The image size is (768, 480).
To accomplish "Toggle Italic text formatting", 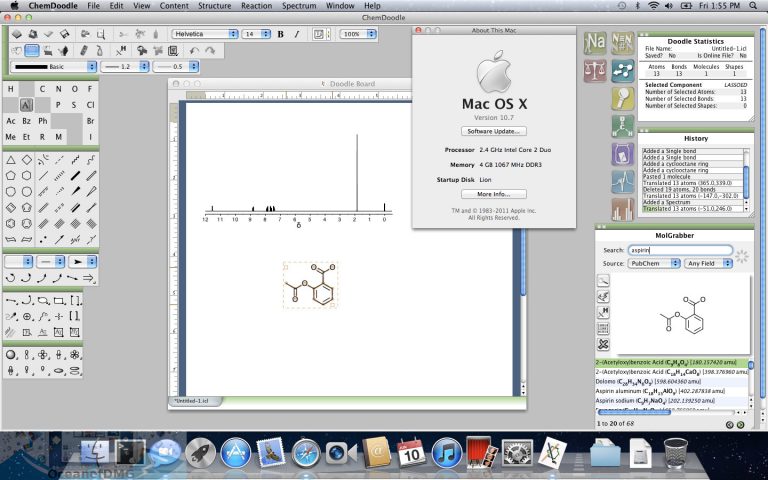I will tap(296, 34).
